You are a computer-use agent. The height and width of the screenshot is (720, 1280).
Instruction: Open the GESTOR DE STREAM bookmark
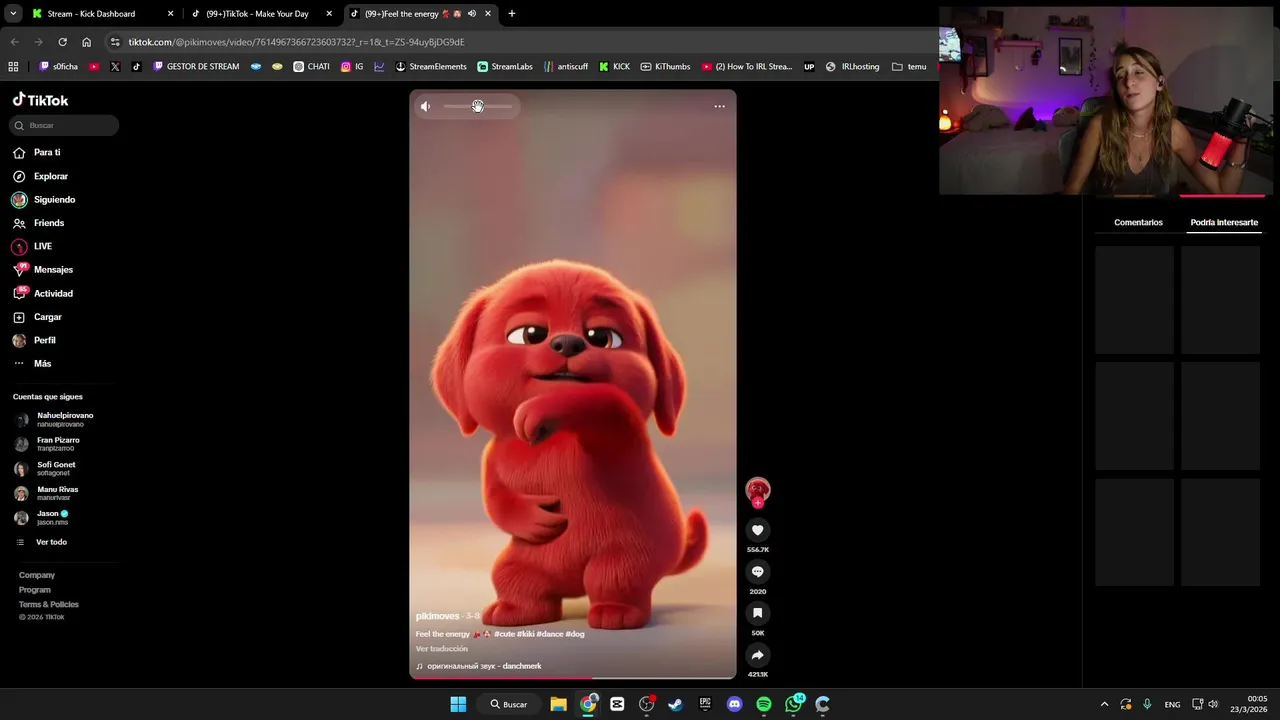point(195,67)
